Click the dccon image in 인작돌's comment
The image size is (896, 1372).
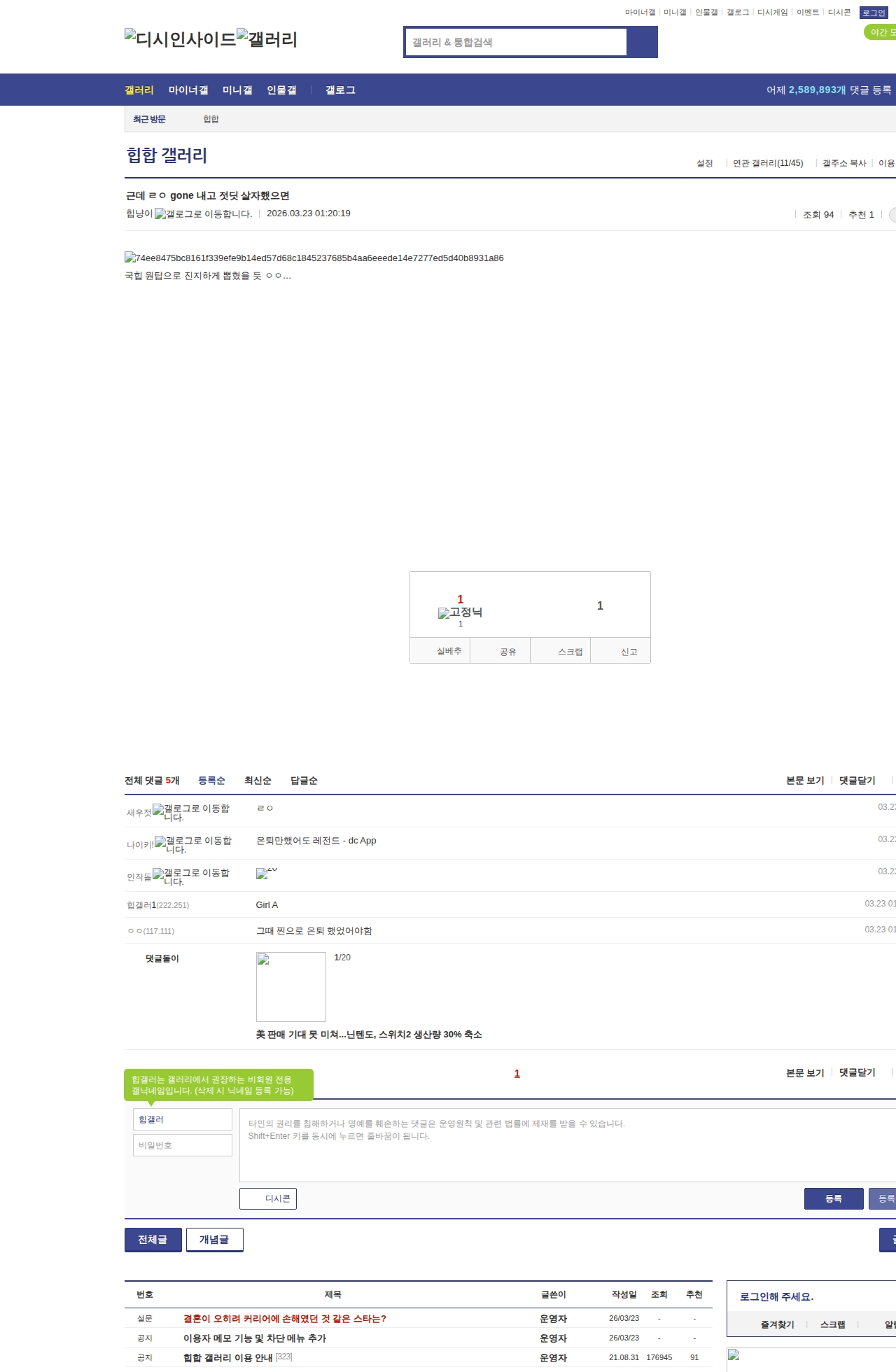[x=262, y=873]
